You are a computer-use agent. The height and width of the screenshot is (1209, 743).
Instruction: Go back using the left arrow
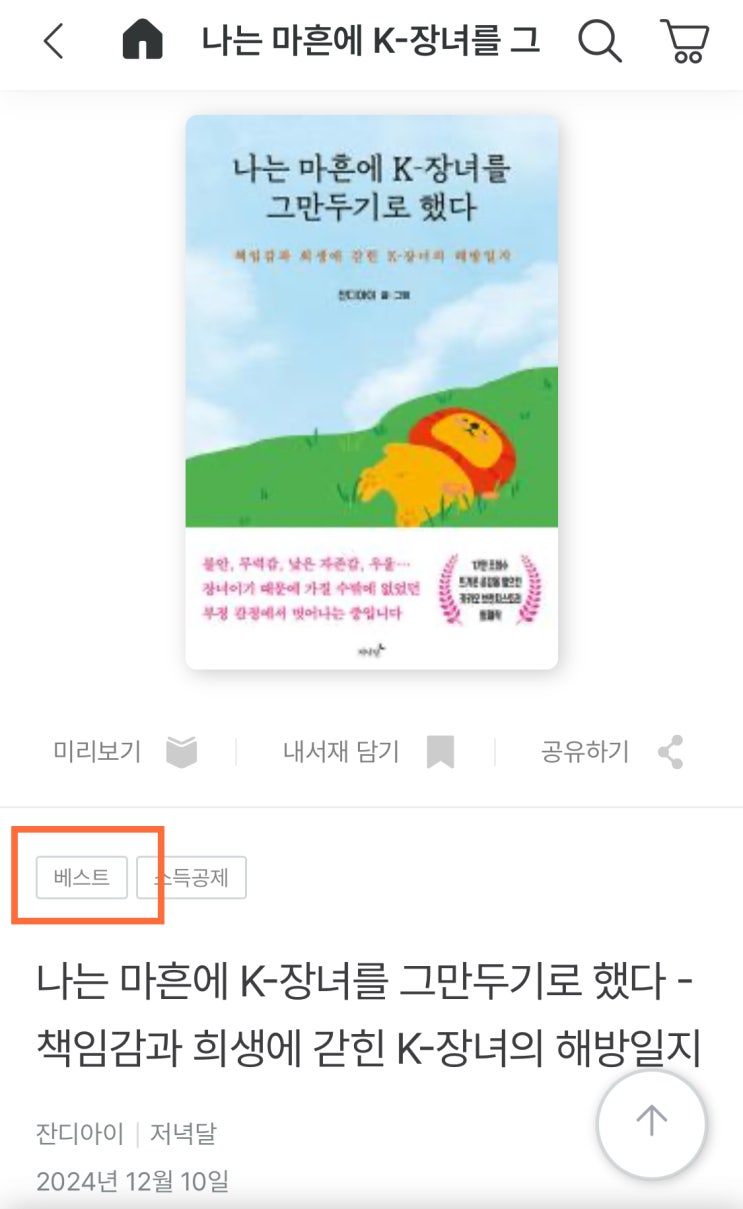pos(53,41)
